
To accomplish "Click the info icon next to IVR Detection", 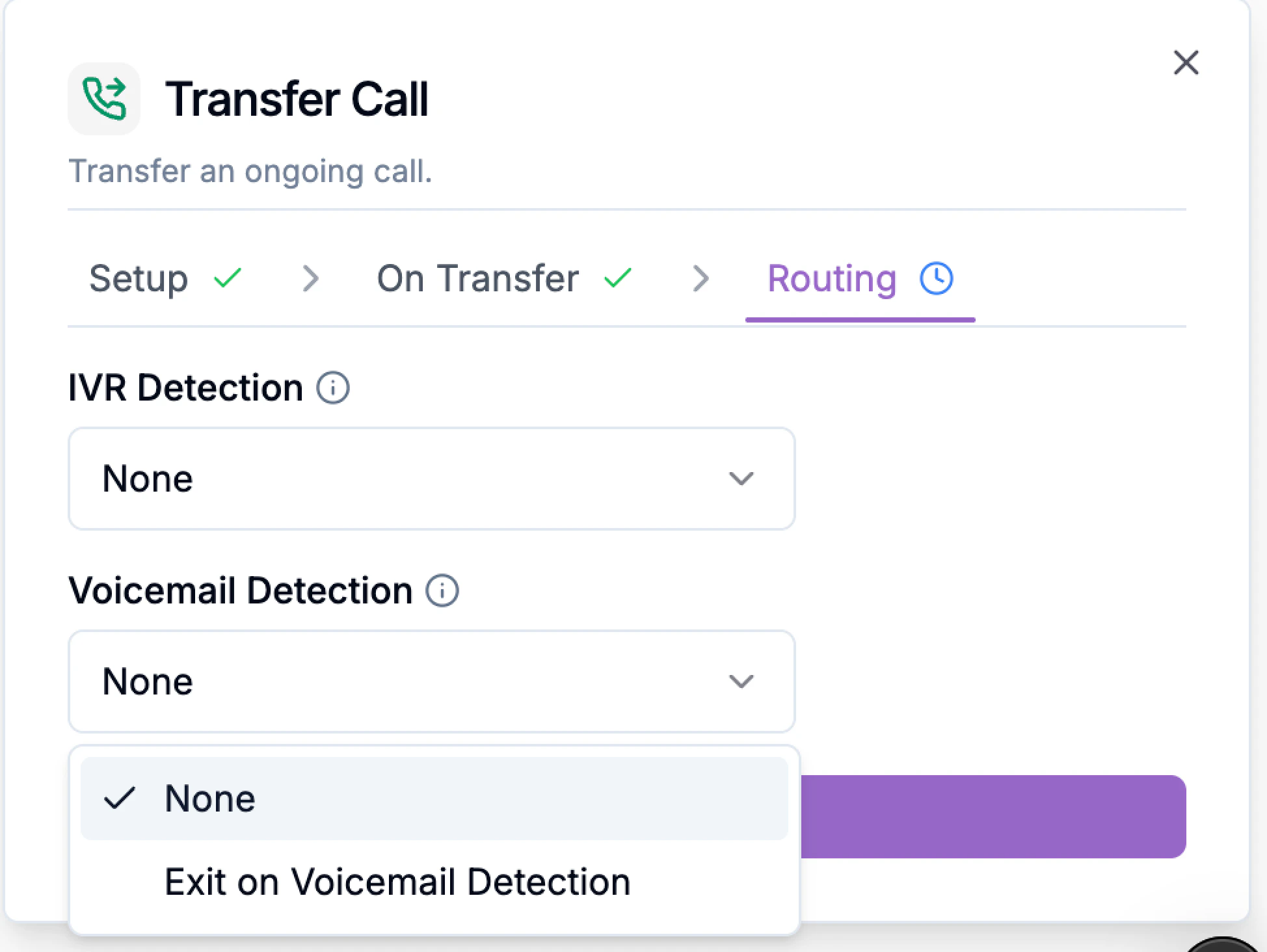I will [334, 387].
